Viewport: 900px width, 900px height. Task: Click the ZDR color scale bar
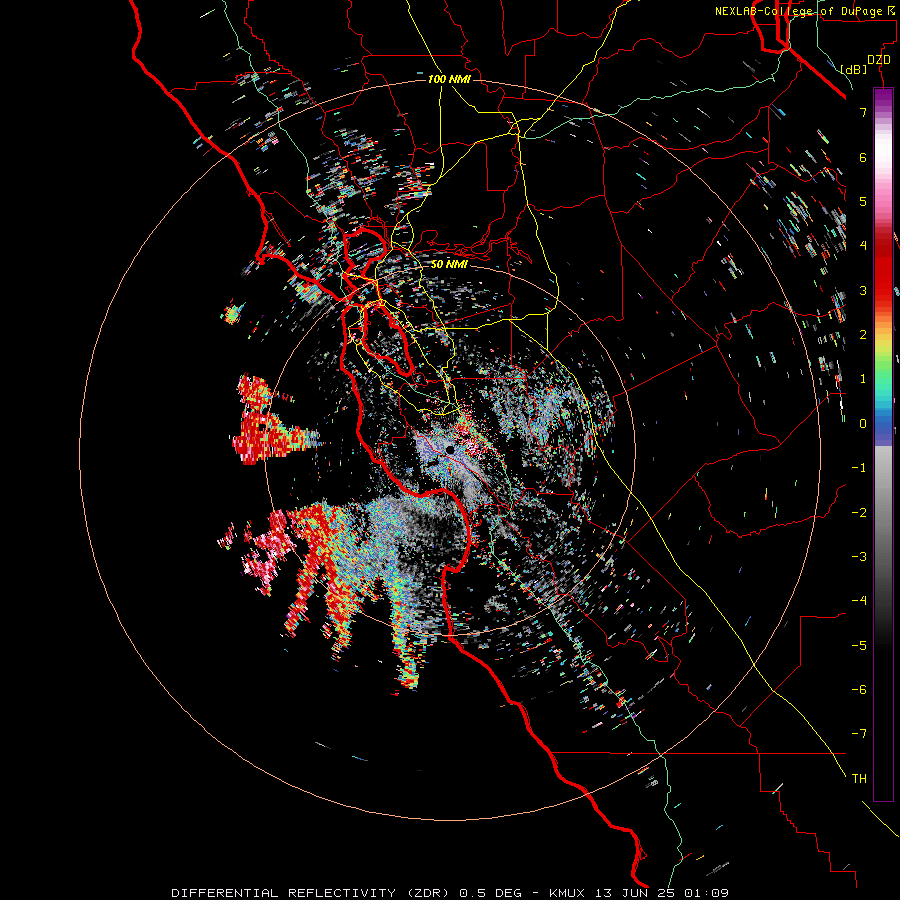883,444
